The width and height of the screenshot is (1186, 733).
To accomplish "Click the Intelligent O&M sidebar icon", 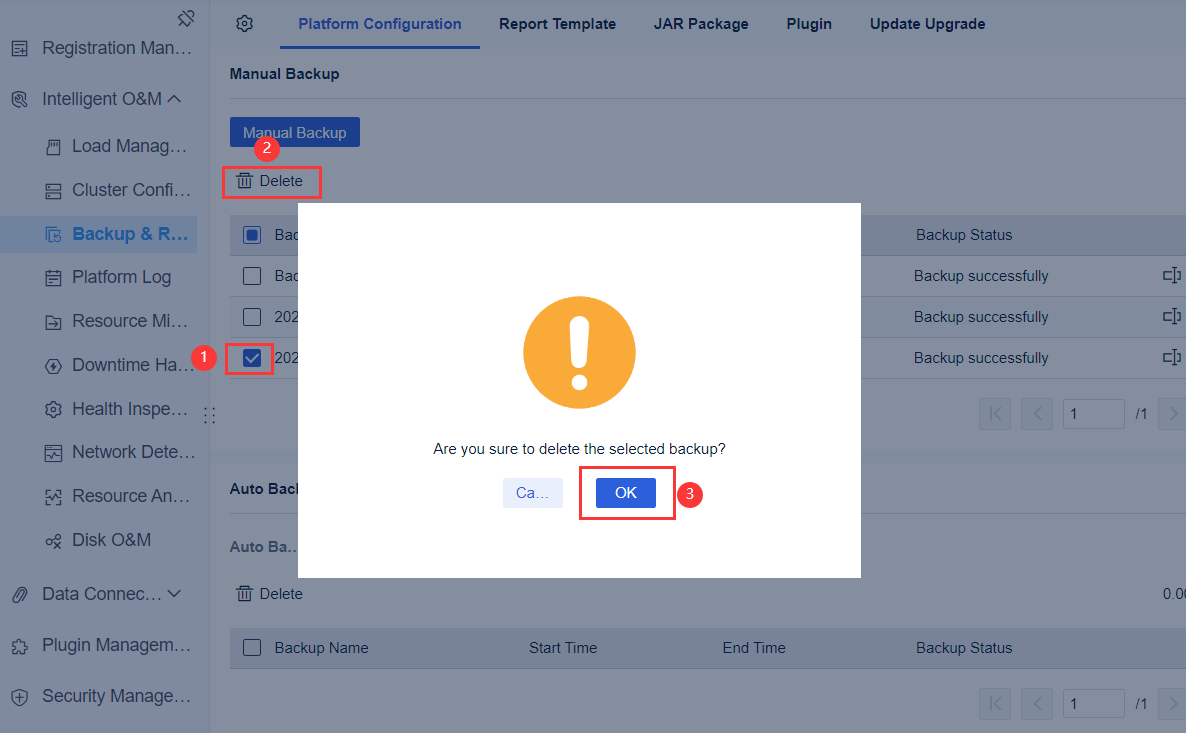I will pos(20,99).
